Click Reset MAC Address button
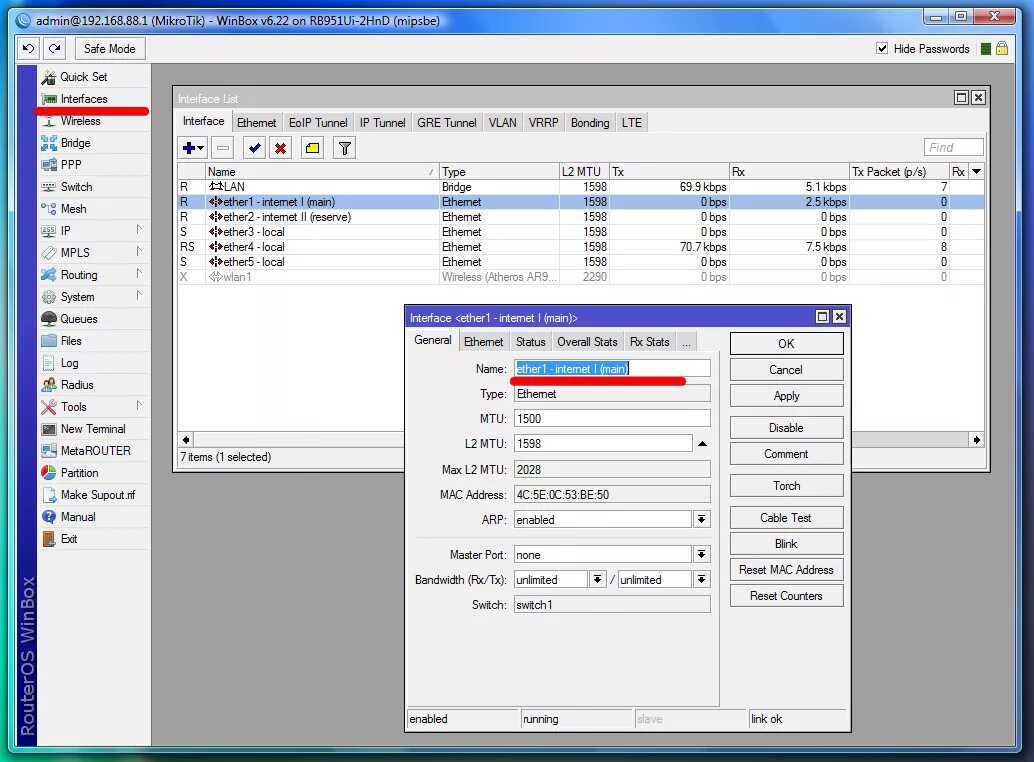Viewport: 1034px width, 762px height. click(x=786, y=570)
